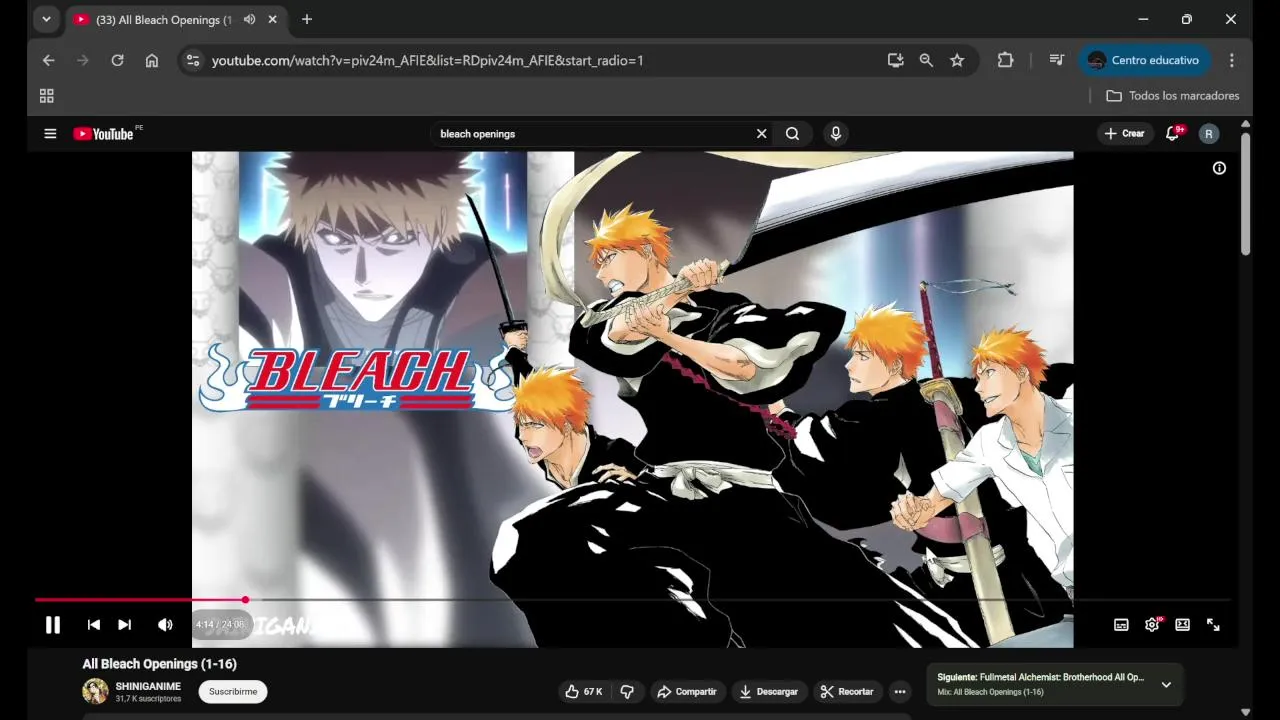Open a new browser tab
This screenshot has width=1280, height=720.
click(x=307, y=19)
